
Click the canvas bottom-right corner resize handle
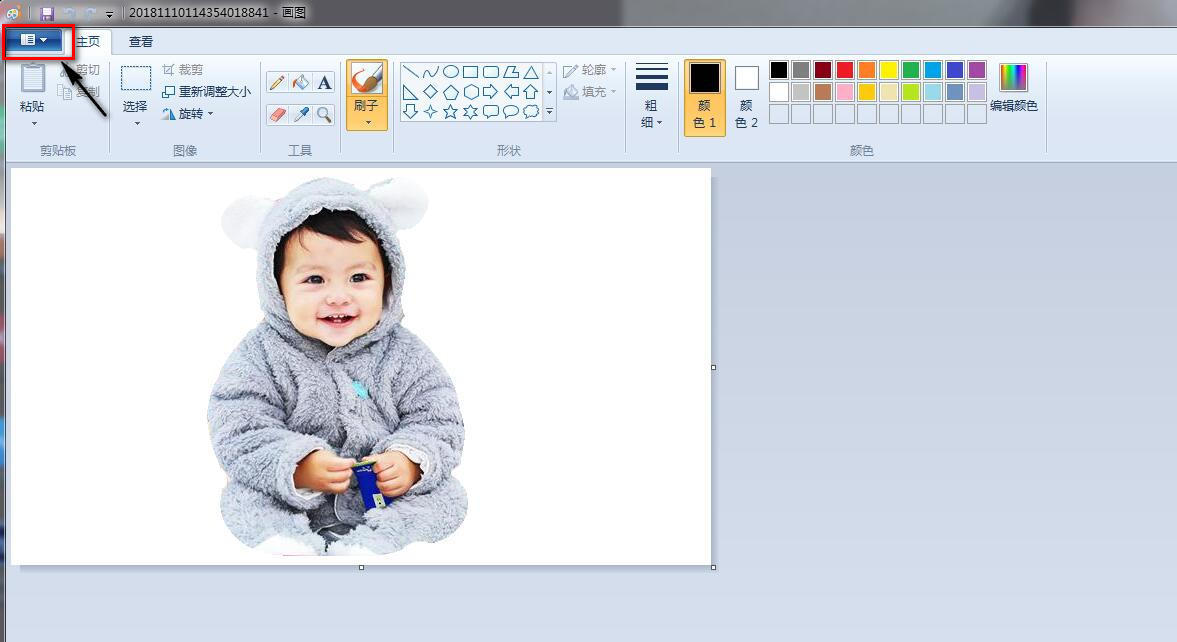point(713,568)
